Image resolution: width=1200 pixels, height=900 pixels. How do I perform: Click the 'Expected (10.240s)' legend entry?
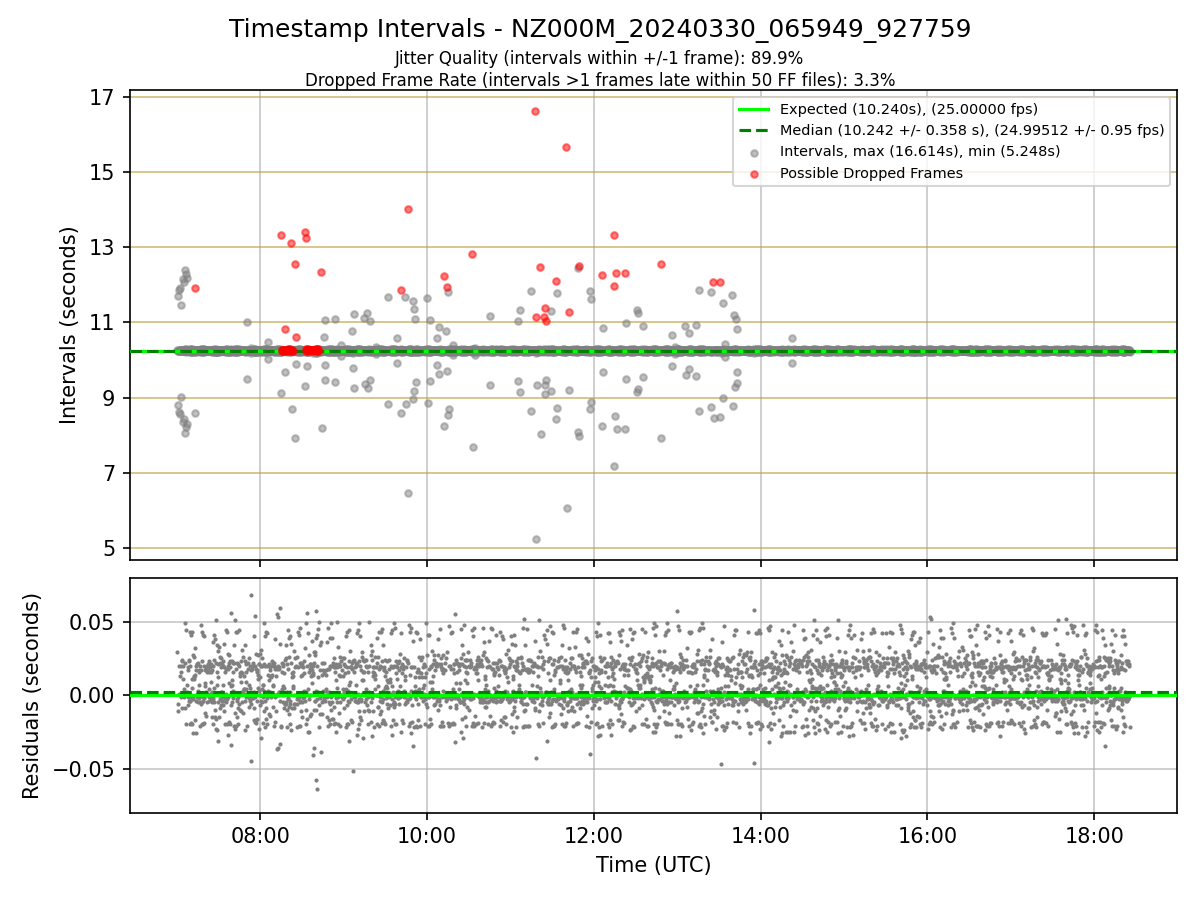[x=908, y=109]
